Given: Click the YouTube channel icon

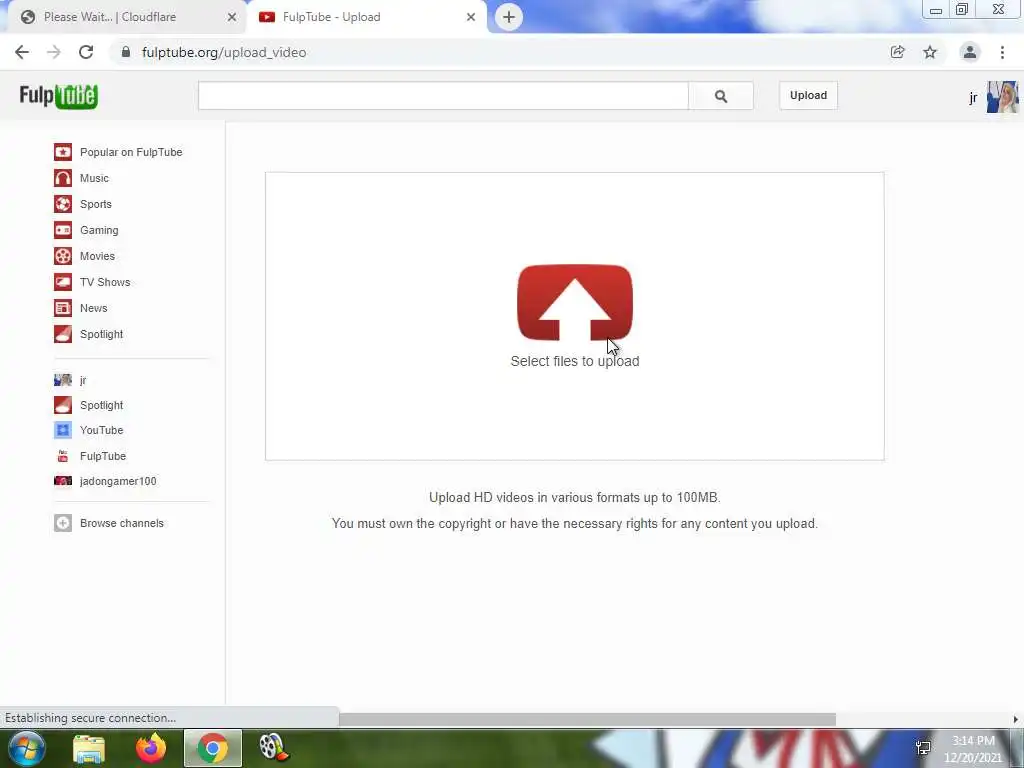Looking at the screenshot, I should (63, 430).
